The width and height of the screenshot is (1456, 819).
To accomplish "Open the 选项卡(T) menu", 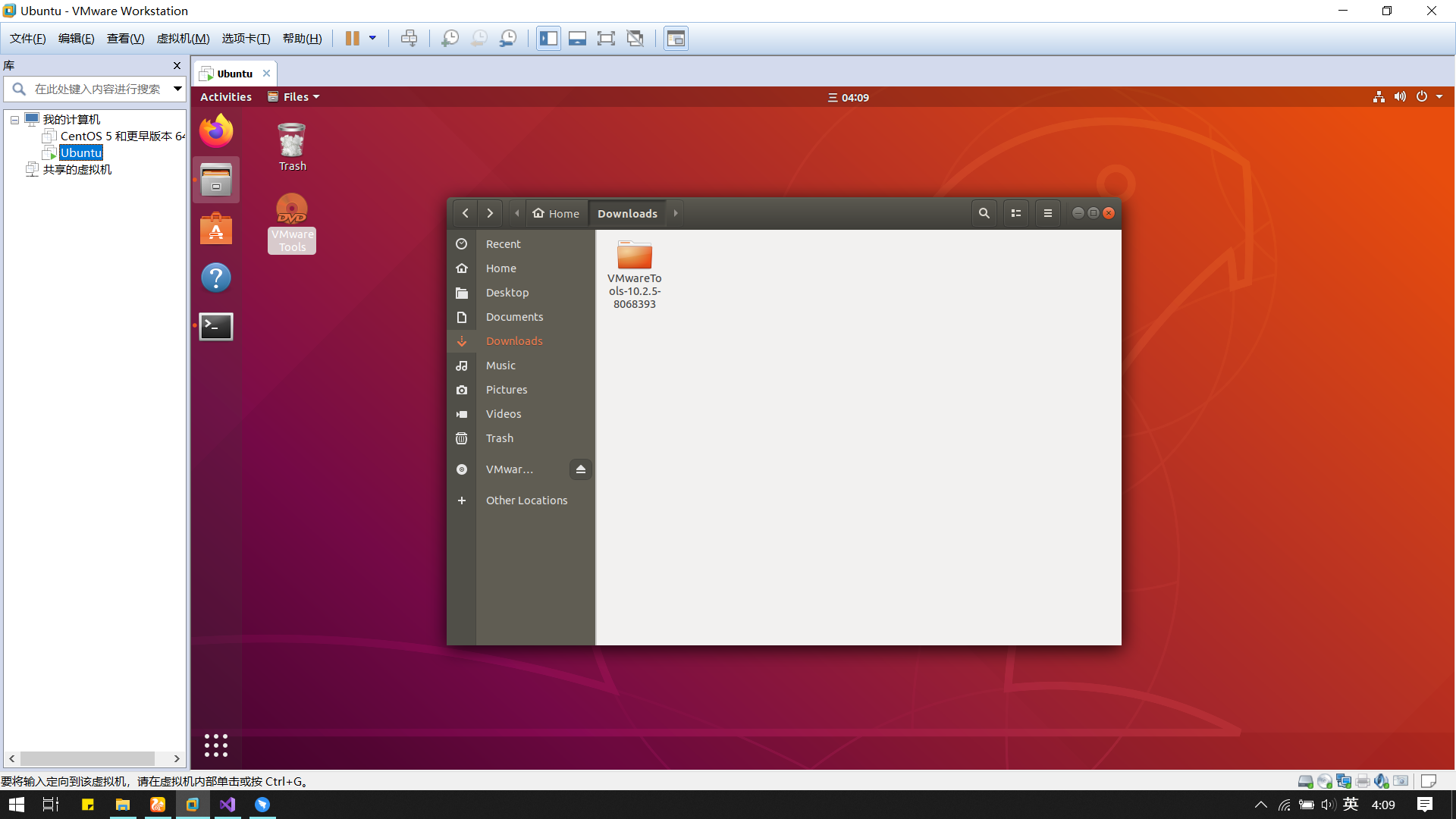I will (246, 39).
